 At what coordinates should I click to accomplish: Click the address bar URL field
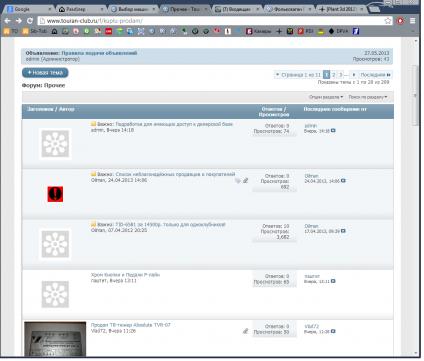pos(213,21)
